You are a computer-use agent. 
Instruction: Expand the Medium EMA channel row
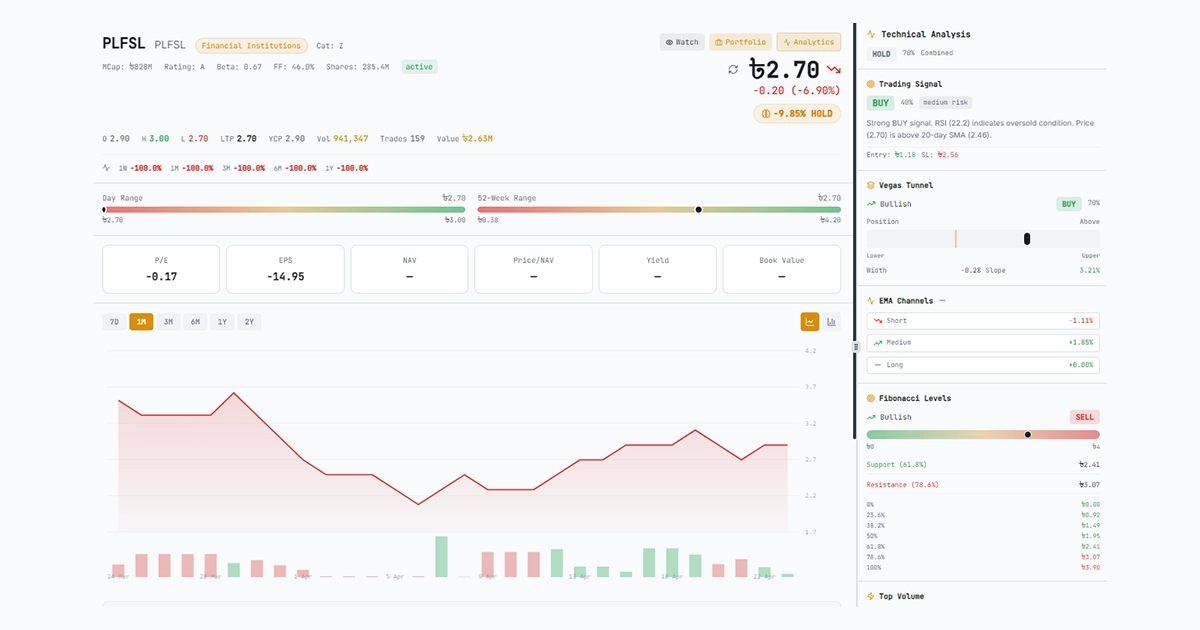coord(984,343)
